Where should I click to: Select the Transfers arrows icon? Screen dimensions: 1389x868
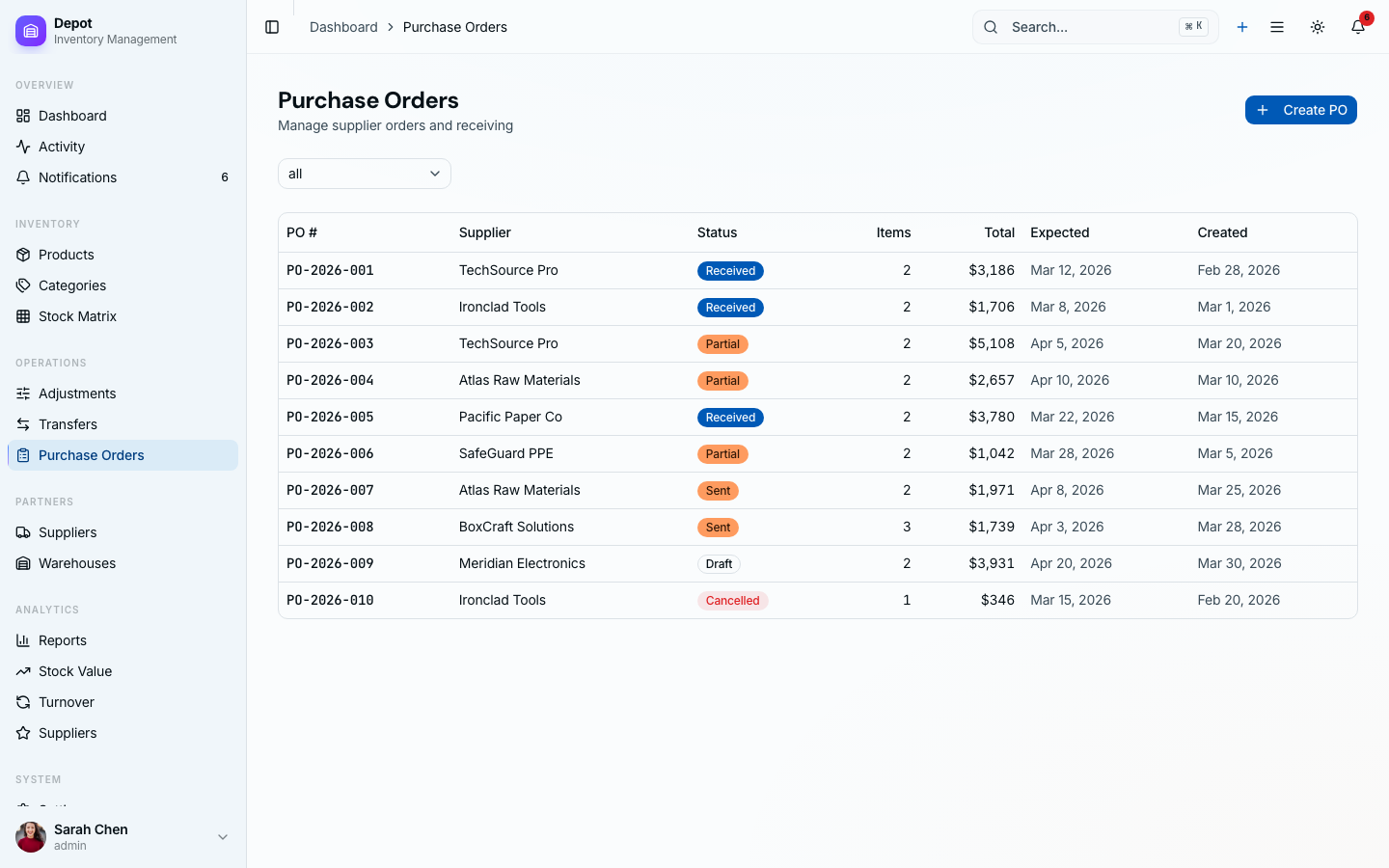23,424
